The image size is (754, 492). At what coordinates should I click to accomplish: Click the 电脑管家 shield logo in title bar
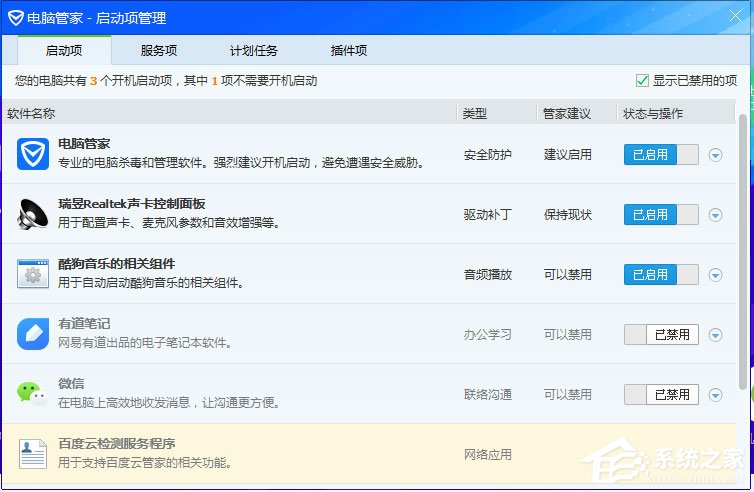[16, 18]
